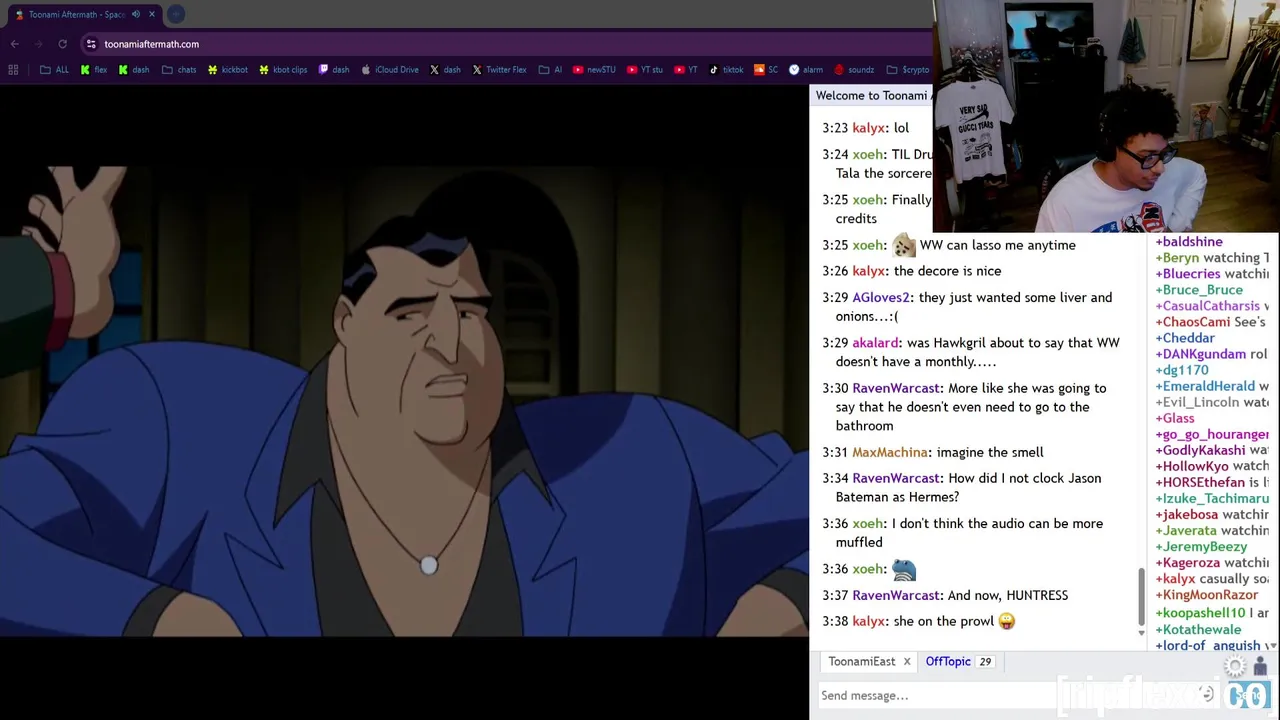
Task: Open the YT bookmark
Action: tap(686, 70)
